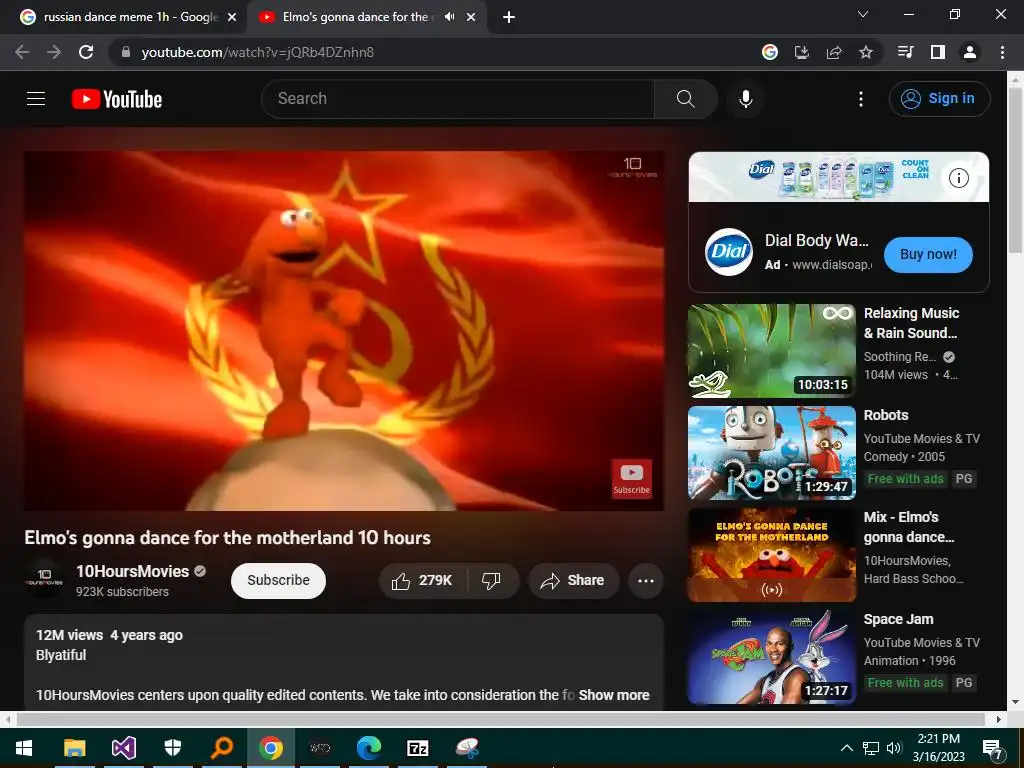1024x768 pixels.
Task: Share this page from the address bar
Action: coord(834,52)
